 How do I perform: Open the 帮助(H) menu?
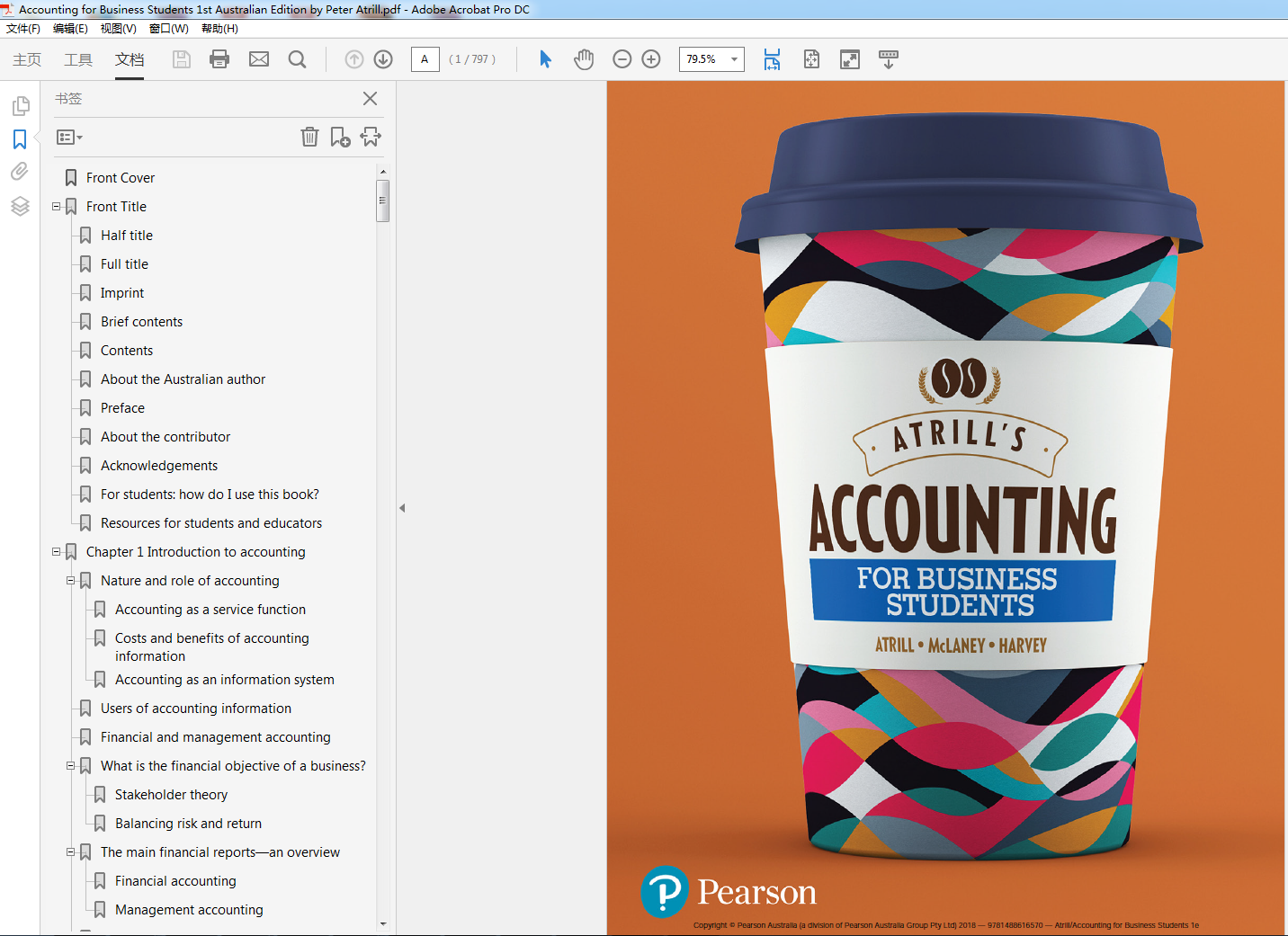click(219, 29)
